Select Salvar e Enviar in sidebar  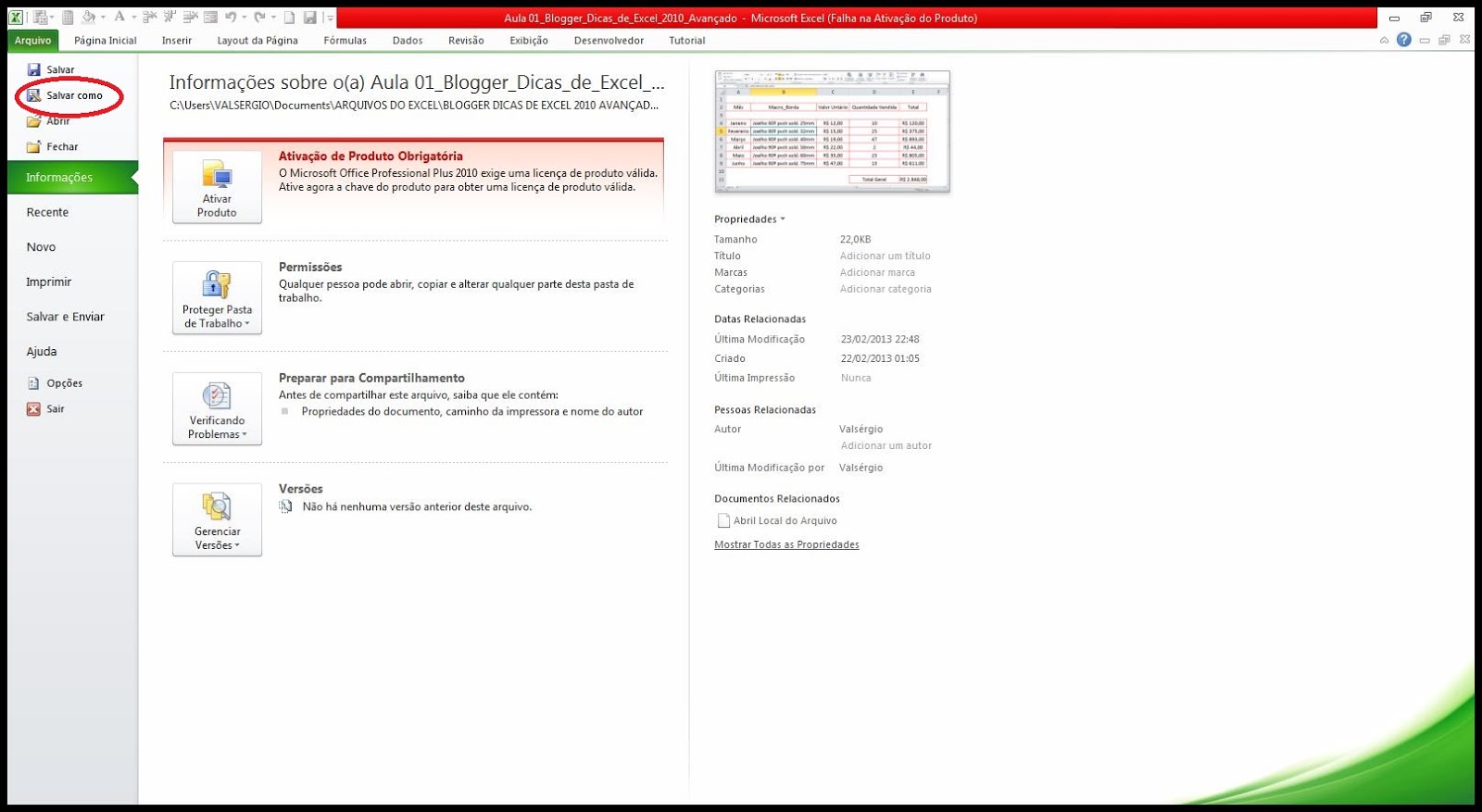[65, 317]
